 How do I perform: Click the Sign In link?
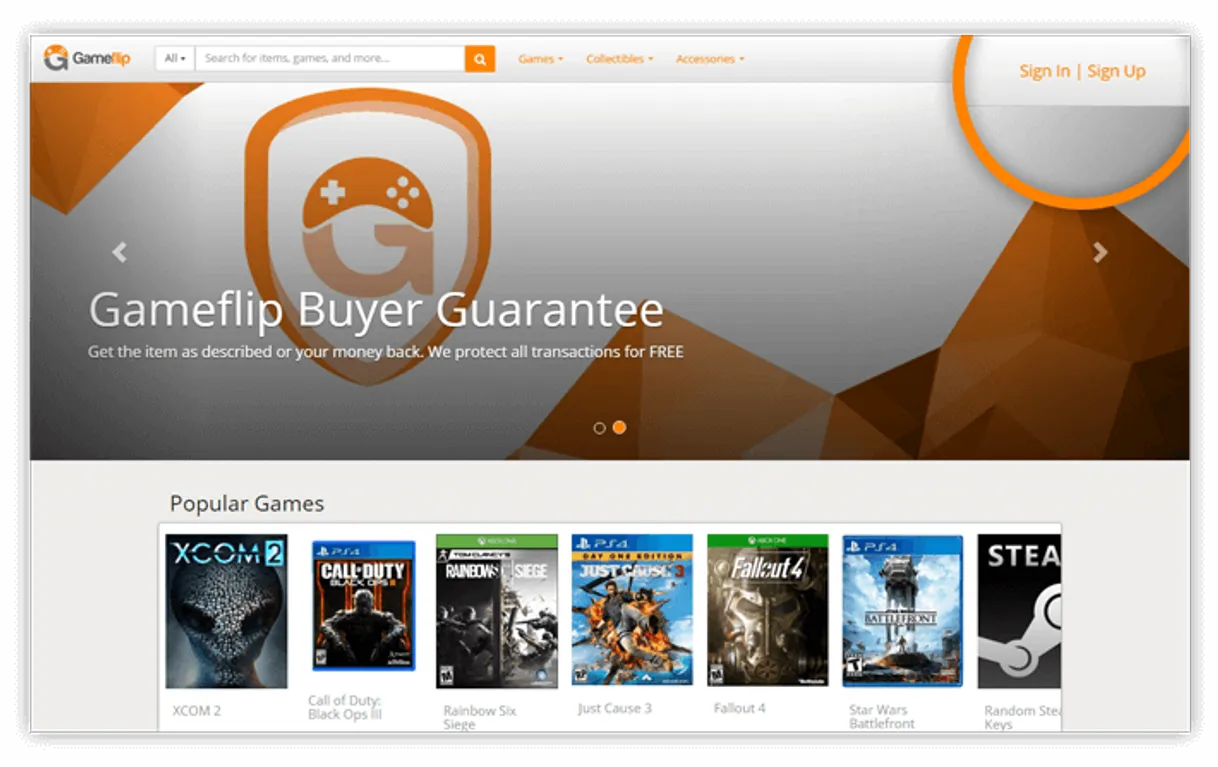tap(1044, 71)
